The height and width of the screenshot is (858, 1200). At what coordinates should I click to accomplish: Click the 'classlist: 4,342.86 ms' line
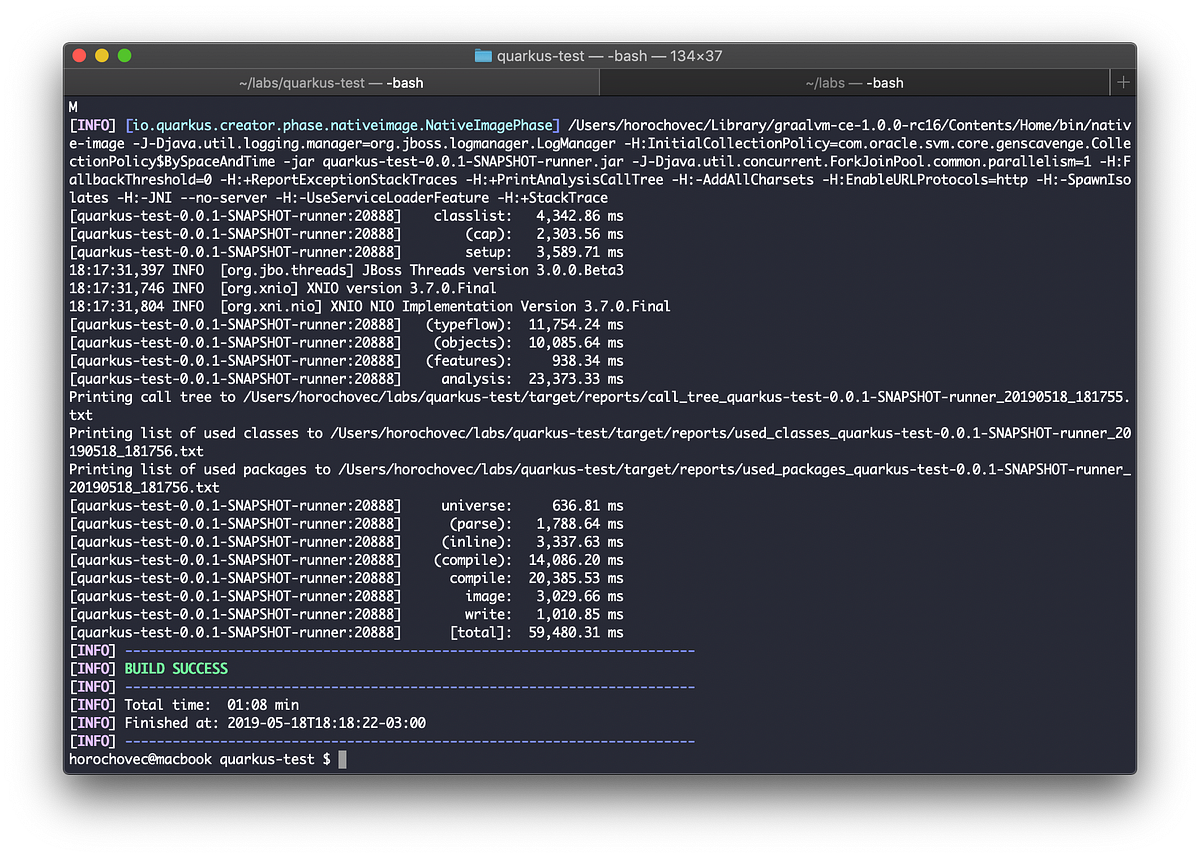(x=346, y=216)
